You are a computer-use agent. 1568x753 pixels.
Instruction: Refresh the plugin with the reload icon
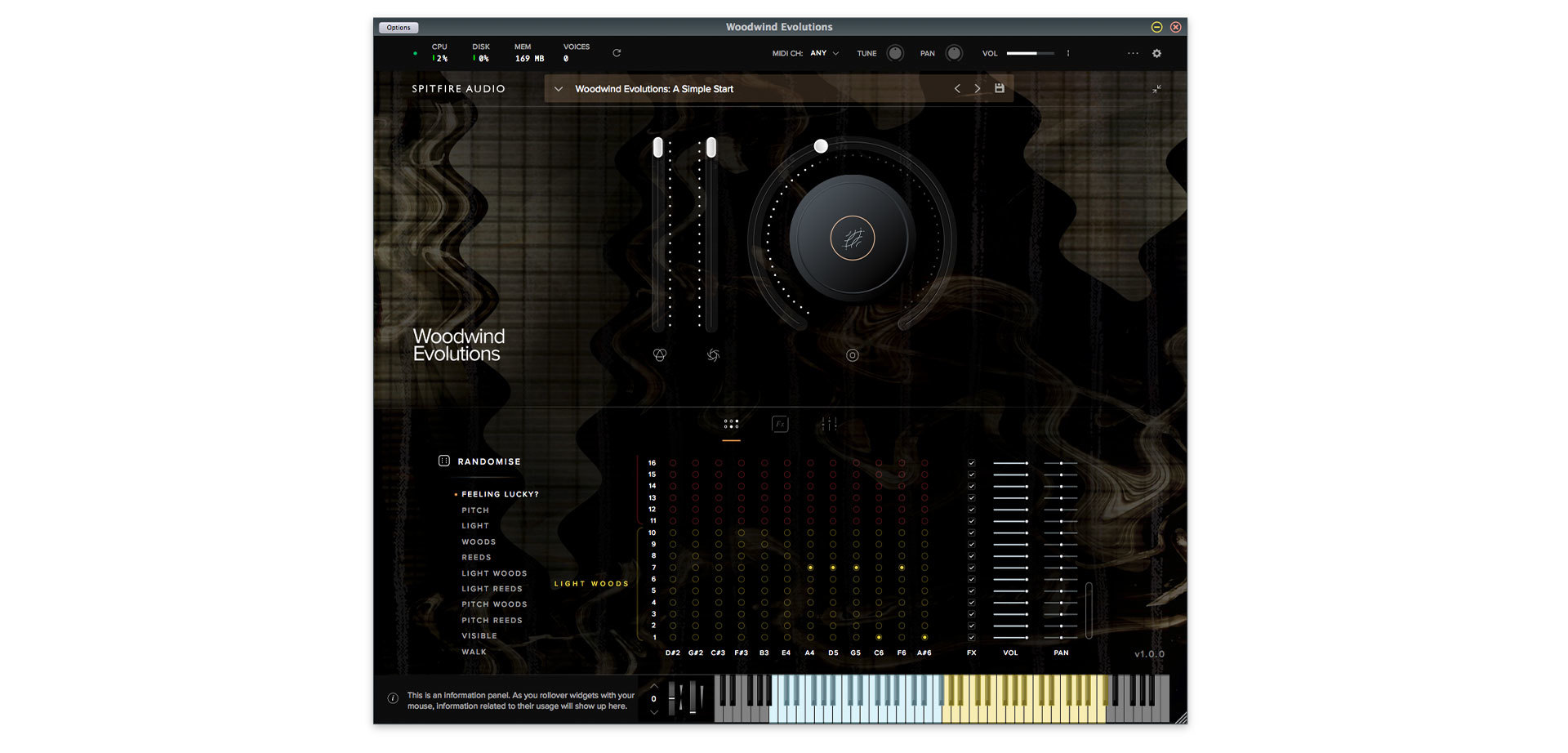click(x=617, y=53)
